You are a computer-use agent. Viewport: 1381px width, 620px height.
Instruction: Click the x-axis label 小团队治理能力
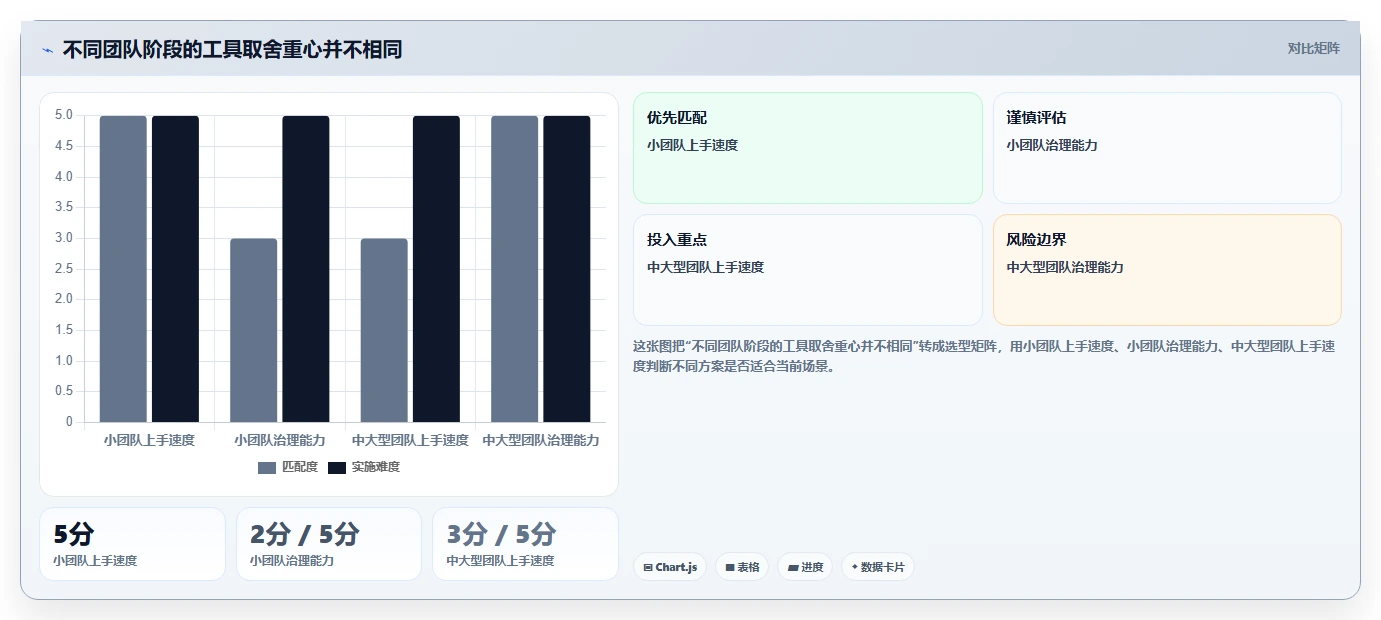tap(280, 440)
